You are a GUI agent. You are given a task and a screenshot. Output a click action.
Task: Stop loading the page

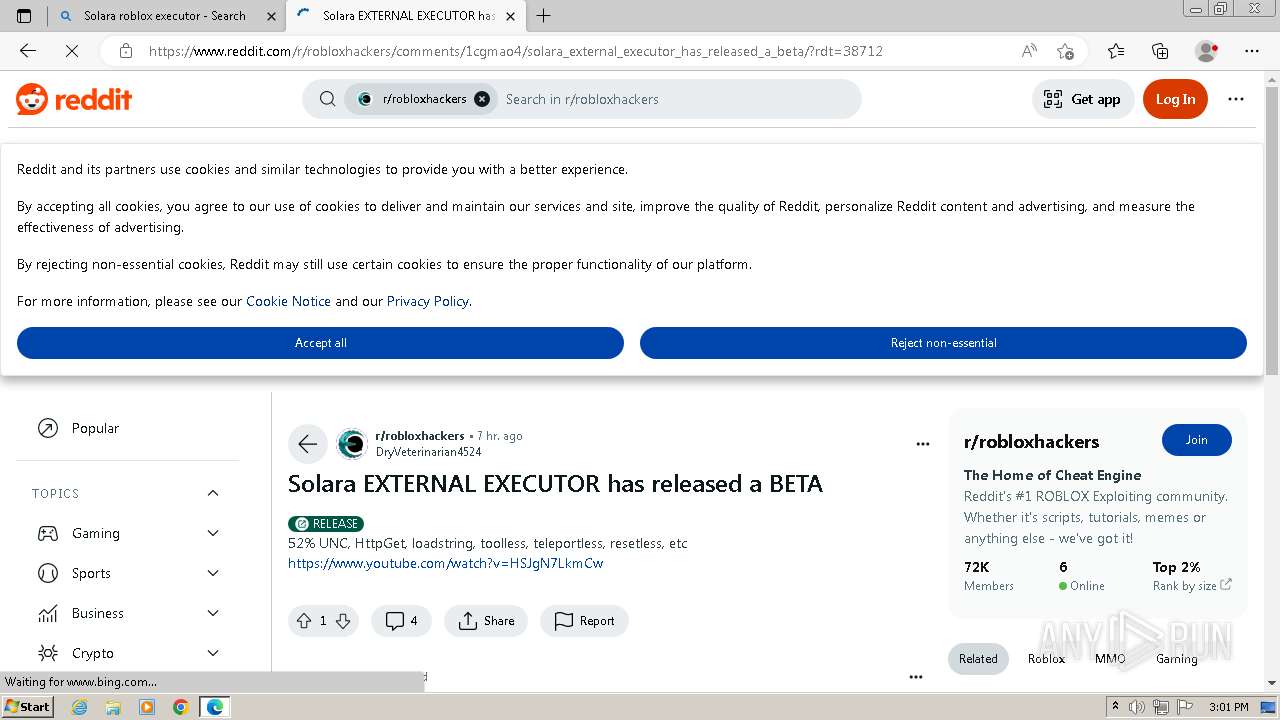[x=72, y=51]
